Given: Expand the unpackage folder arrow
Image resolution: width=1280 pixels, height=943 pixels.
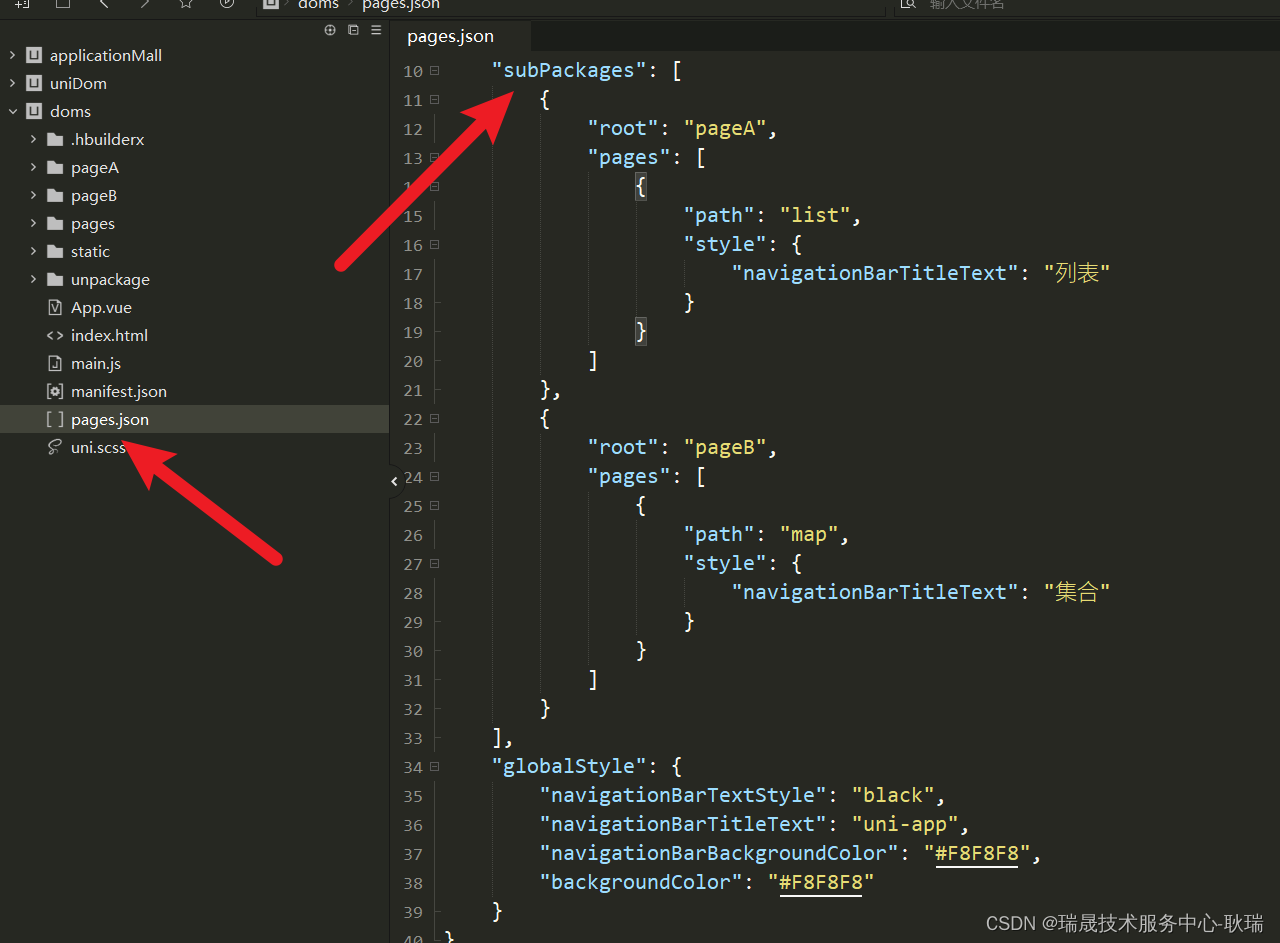Looking at the screenshot, I should point(33,280).
